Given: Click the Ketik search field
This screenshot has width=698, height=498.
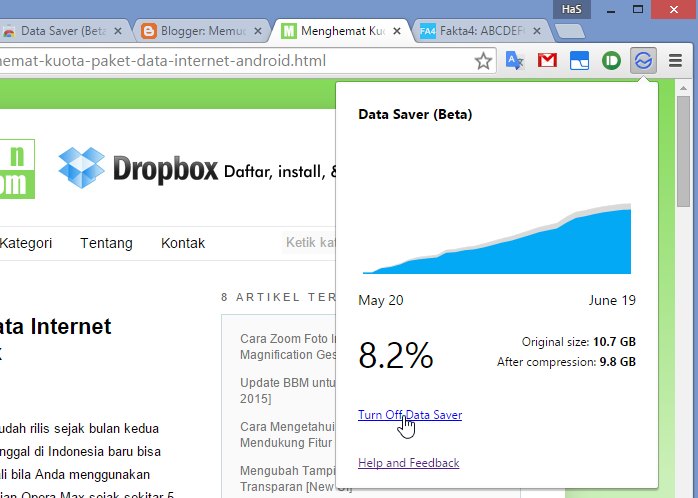Looking at the screenshot, I should point(309,243).
